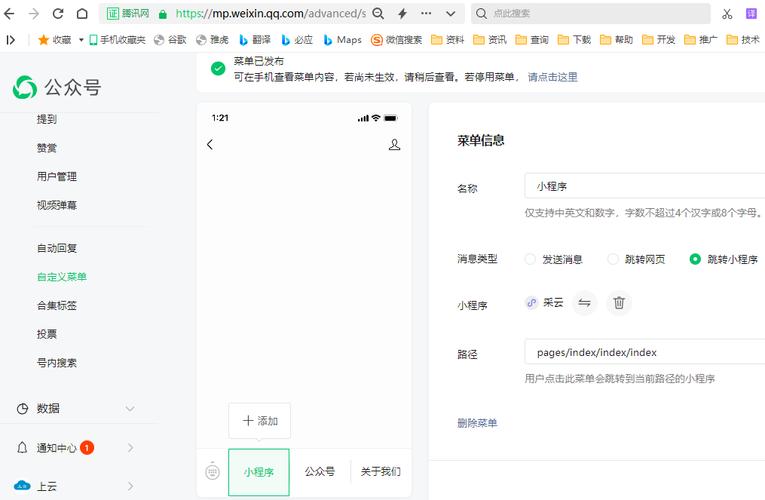Click the back chevron in the phone preview

pyautogui.click(x=210, y=144)
